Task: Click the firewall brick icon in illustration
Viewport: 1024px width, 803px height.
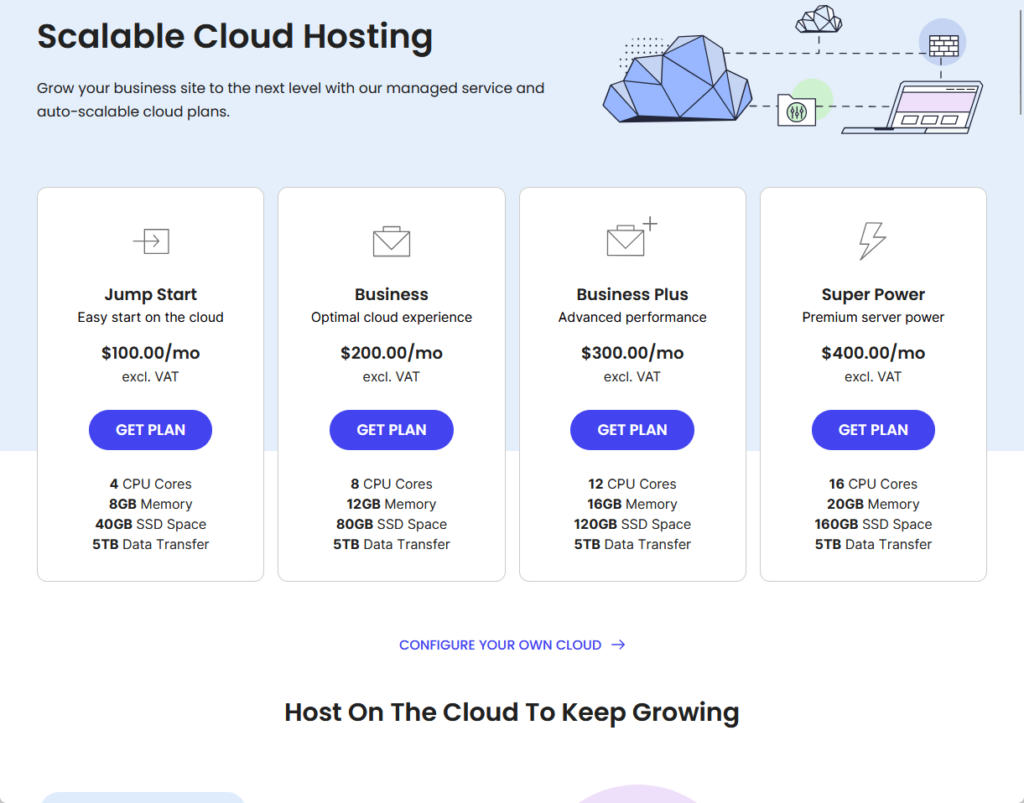Action: 943,45
